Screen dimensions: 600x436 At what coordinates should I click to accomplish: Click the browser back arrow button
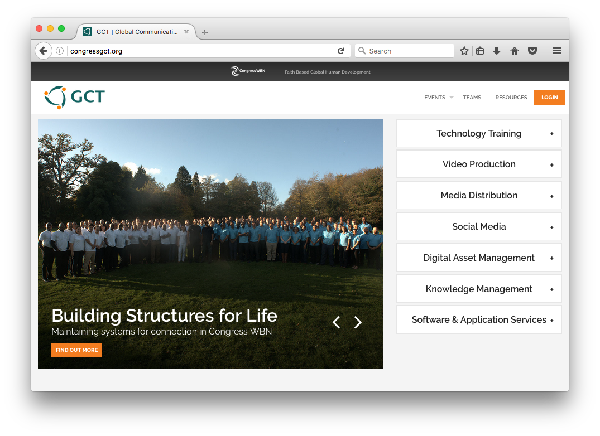point(43,50)
